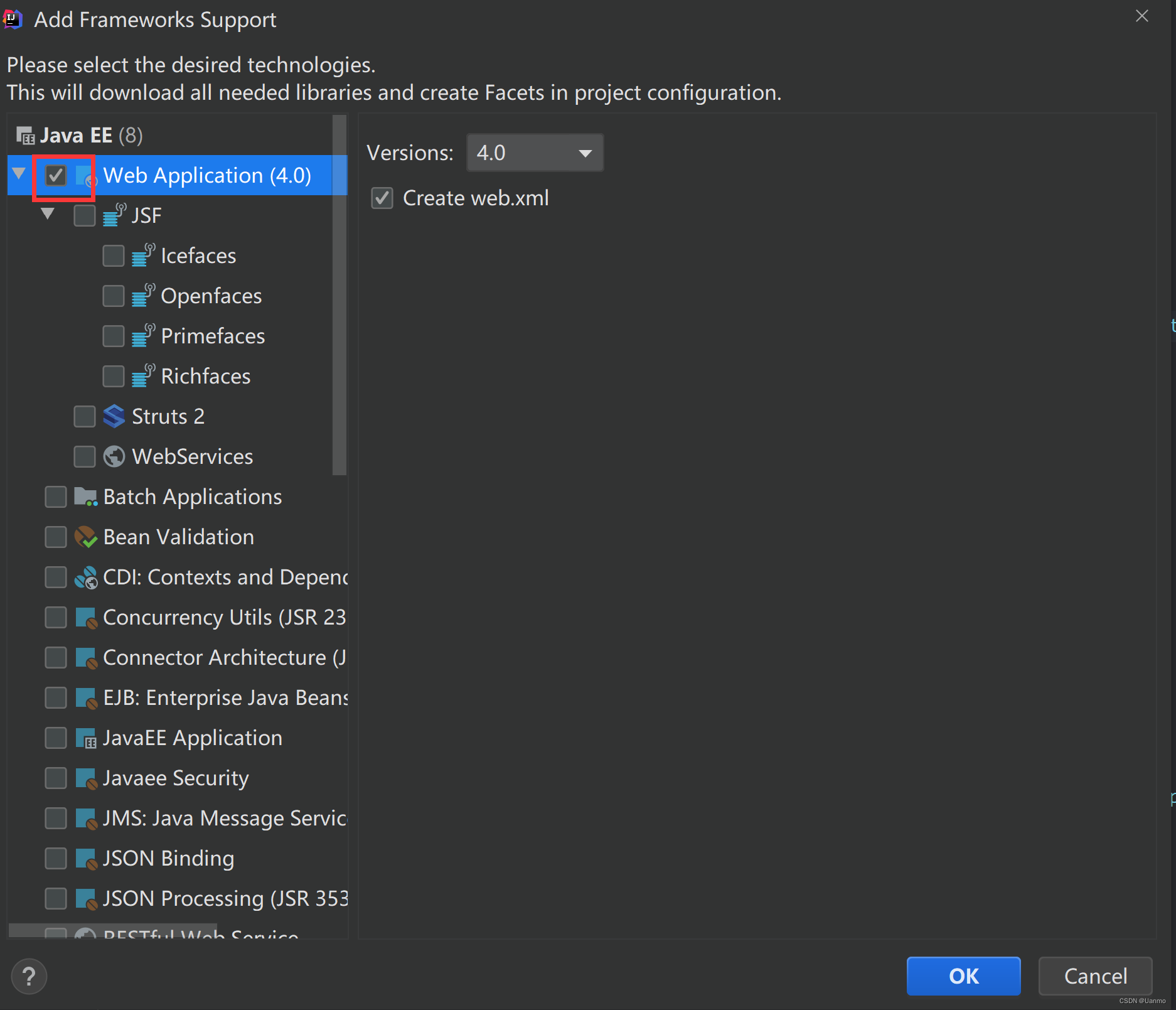Click the Create web.xml label text
The width and height of the screenshot is (1176, 1010).
point(476,198)
